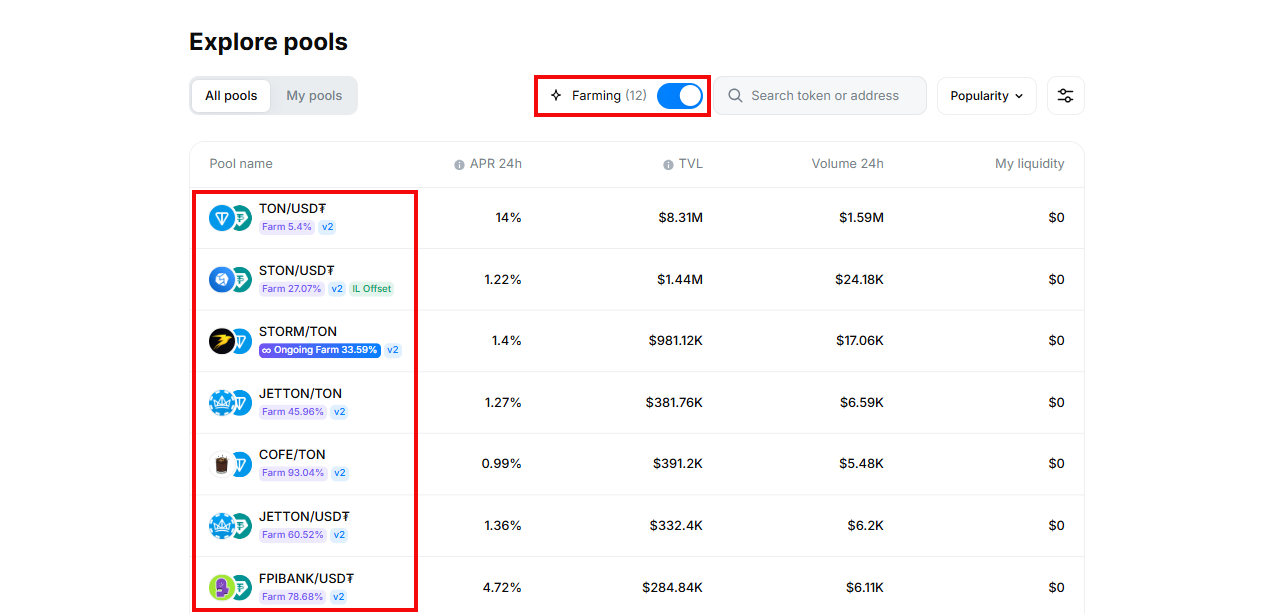
Task: Open the Popularity sort dropdown
Action: [x=986, y=96]
